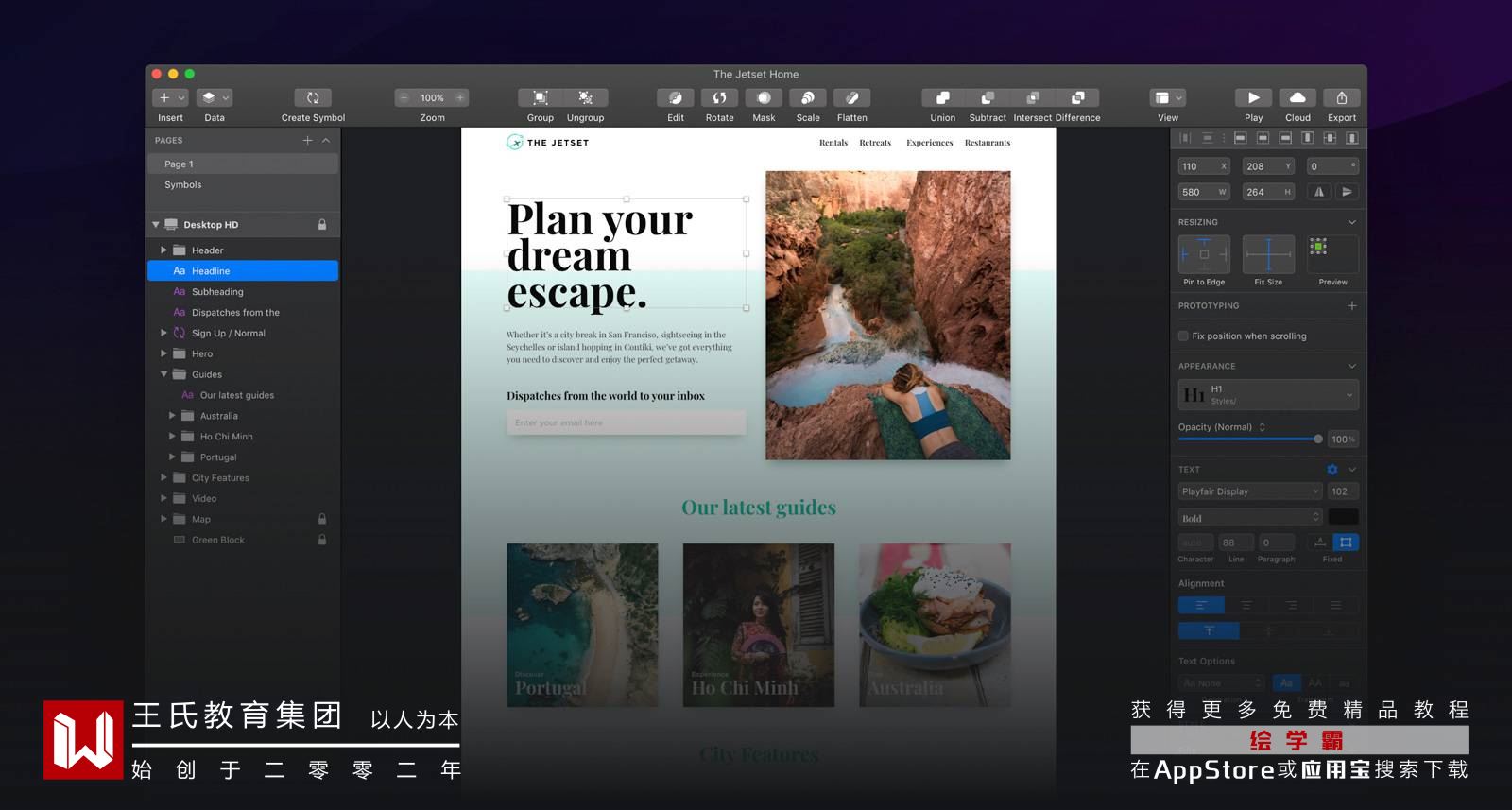1512x810 pixels.
Task: Collapse the Pages list
Action: tap(326, 141)
